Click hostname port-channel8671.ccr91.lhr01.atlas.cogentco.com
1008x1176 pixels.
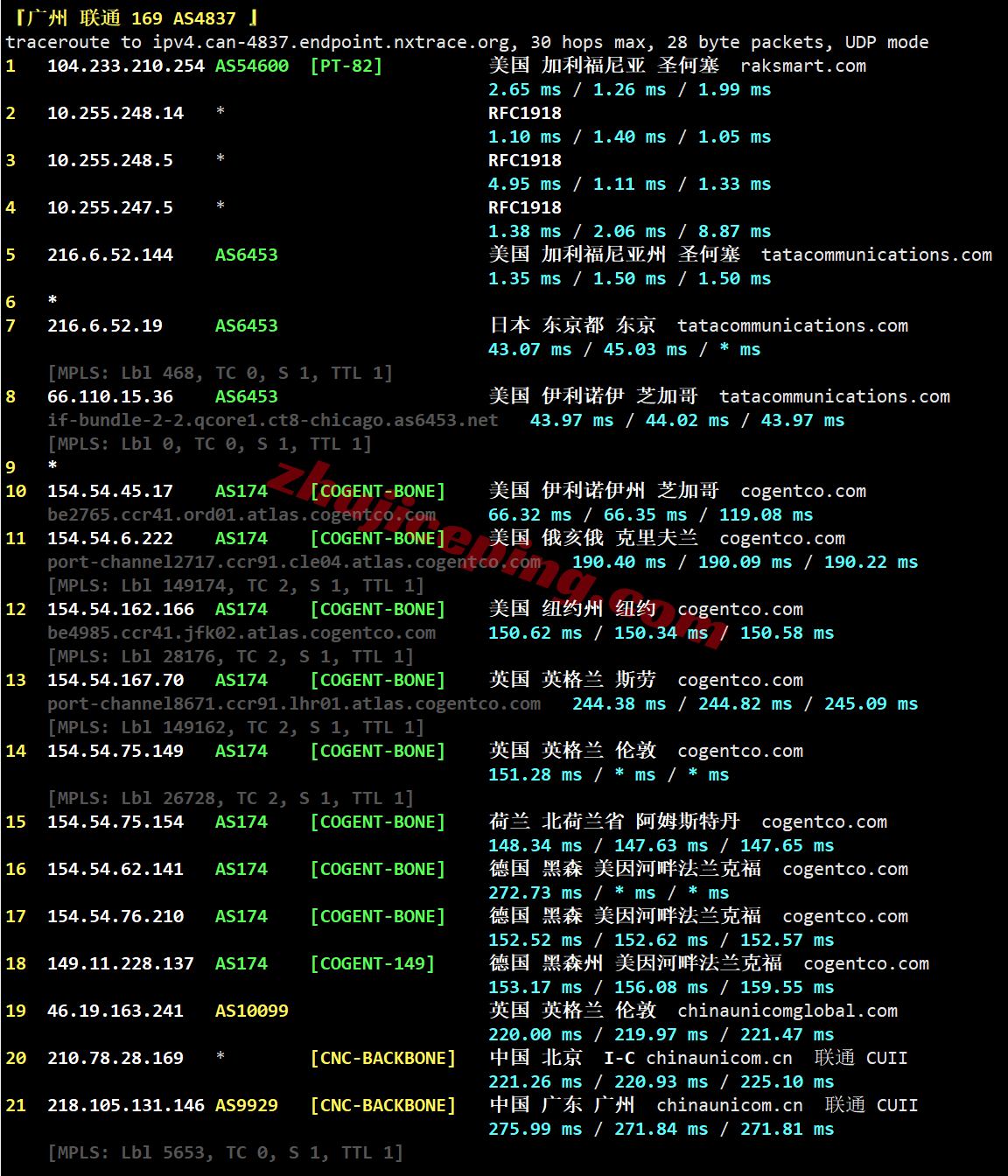294,703
